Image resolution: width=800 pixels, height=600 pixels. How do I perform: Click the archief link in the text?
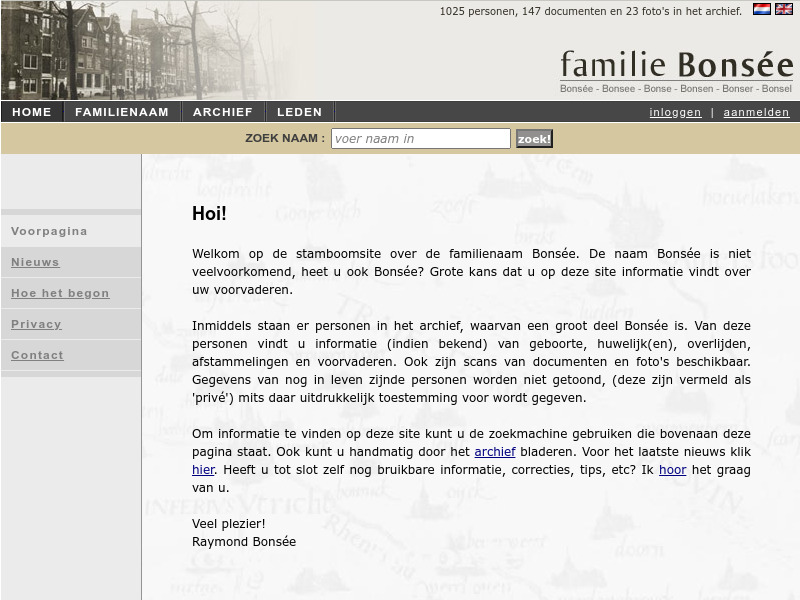495,451
